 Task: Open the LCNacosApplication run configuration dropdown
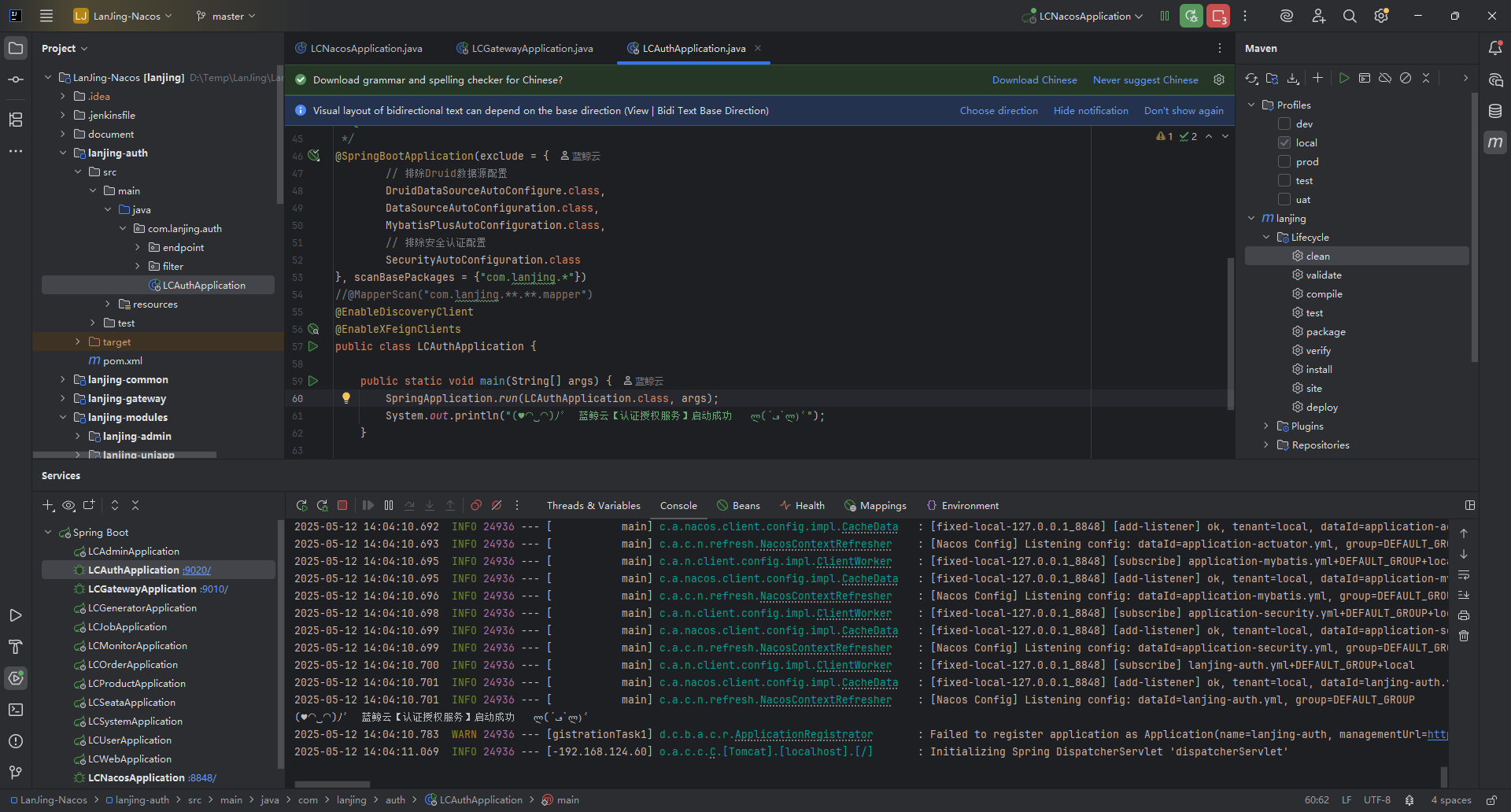tap(1083, 16)
